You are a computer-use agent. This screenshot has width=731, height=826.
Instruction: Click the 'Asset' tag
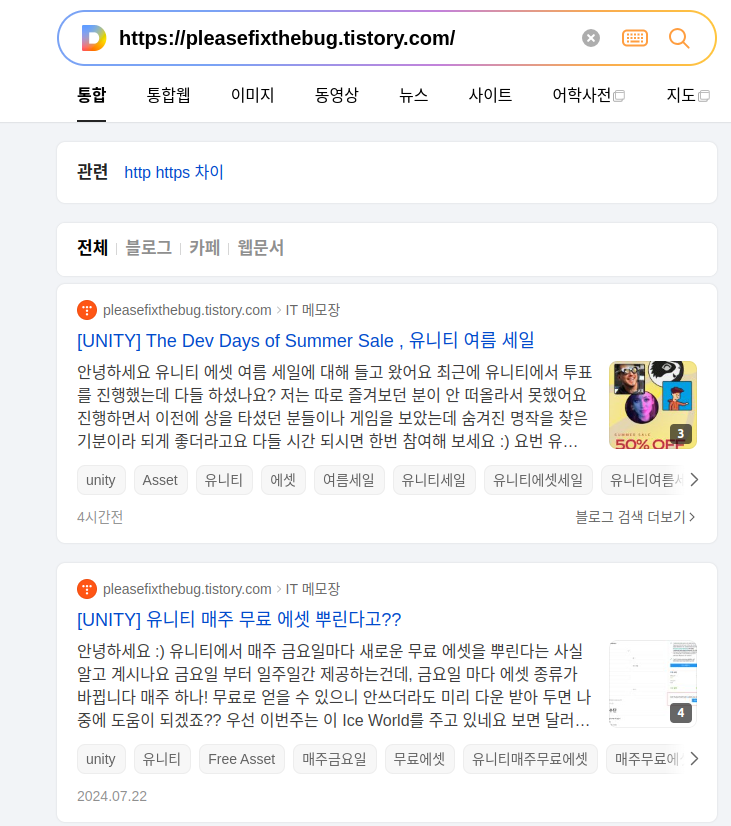pos(161,480)
